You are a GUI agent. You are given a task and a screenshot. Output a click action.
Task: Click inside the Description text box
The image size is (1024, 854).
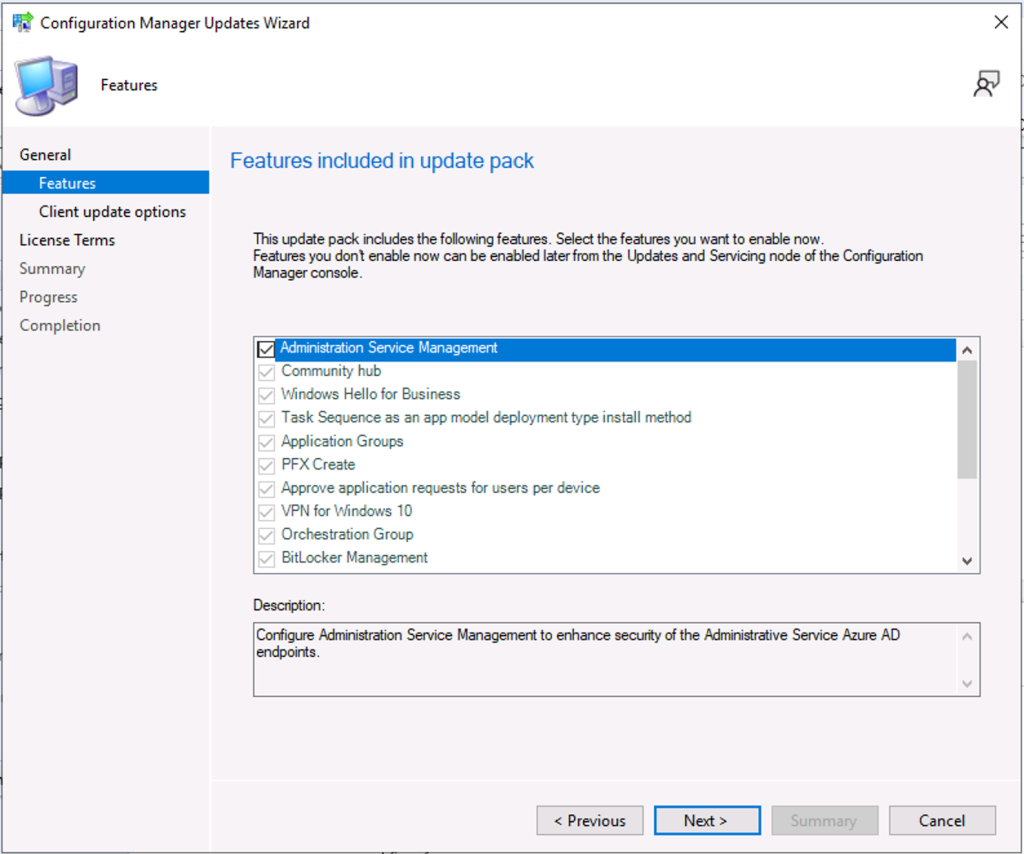point(616,659)
